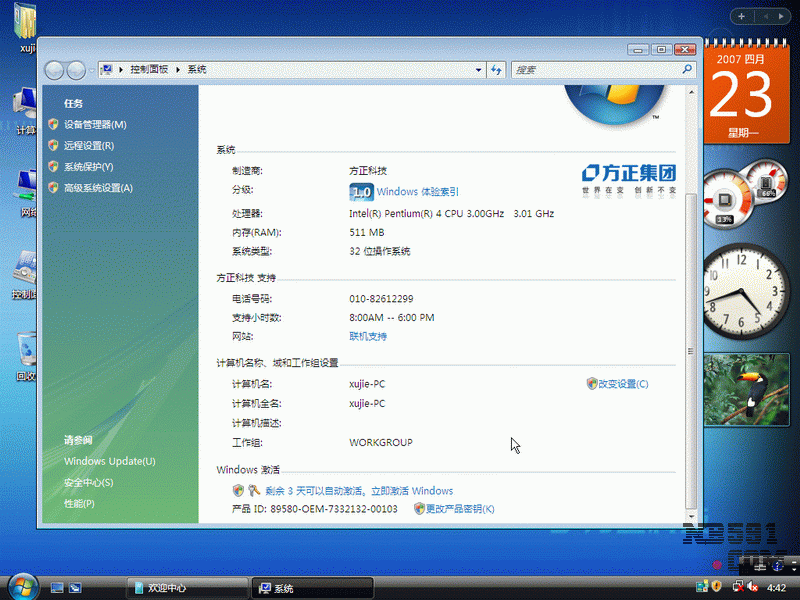
Task: Expand the arrow after 控制面板 breadcrumb
Action: [180, 70]
